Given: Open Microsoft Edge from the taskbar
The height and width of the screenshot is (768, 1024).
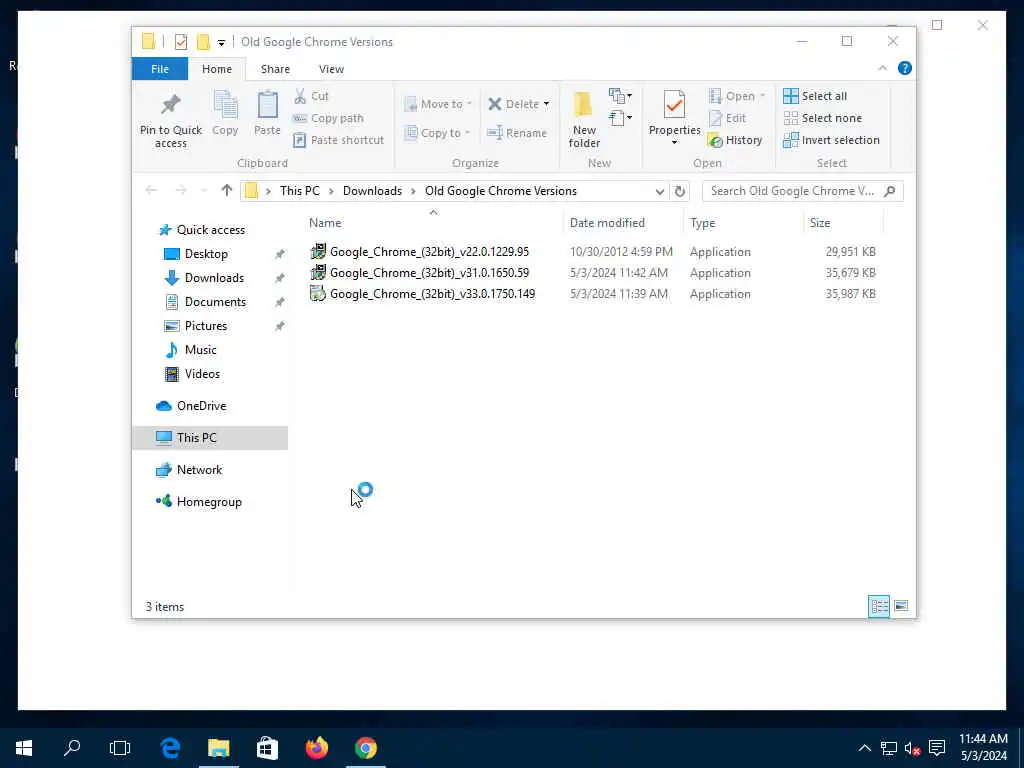Looking at the screenshot, I should (170, 748).
